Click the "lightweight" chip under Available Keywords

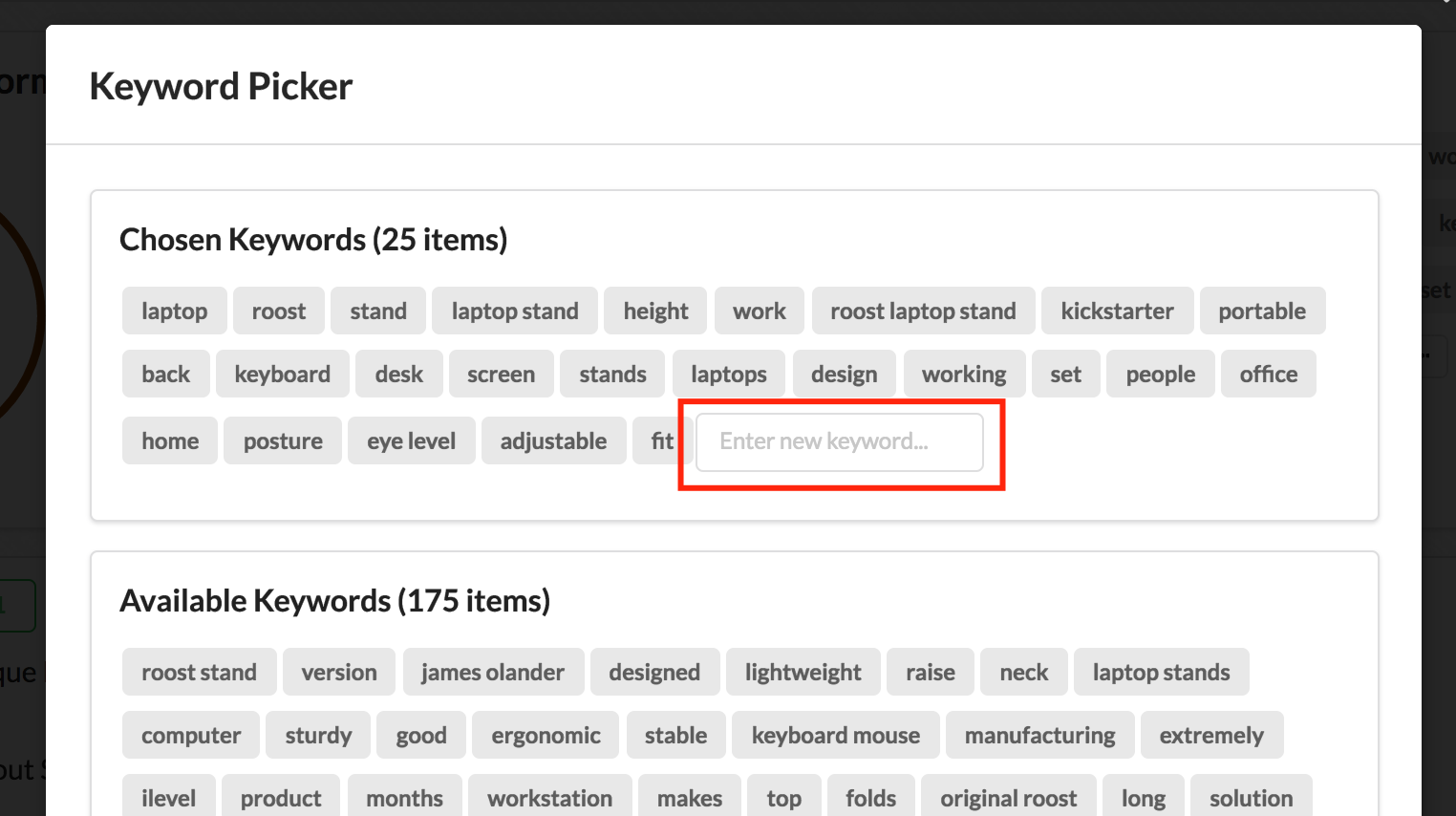[803, 672]
